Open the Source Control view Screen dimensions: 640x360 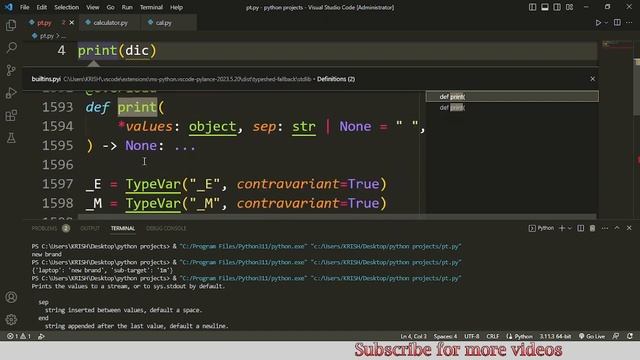click(11, 70)
